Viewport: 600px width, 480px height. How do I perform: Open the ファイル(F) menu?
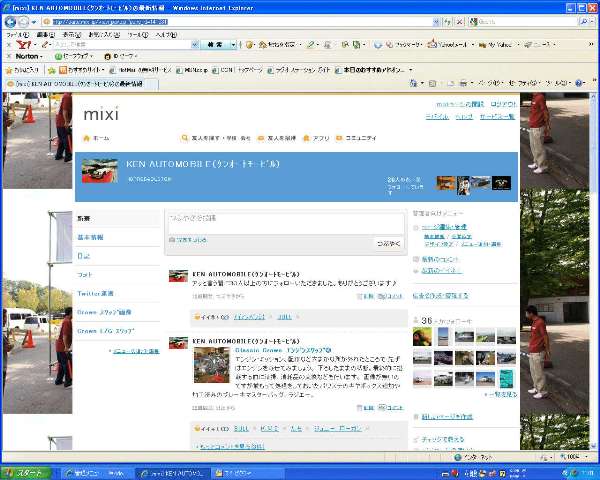point(17,35)
